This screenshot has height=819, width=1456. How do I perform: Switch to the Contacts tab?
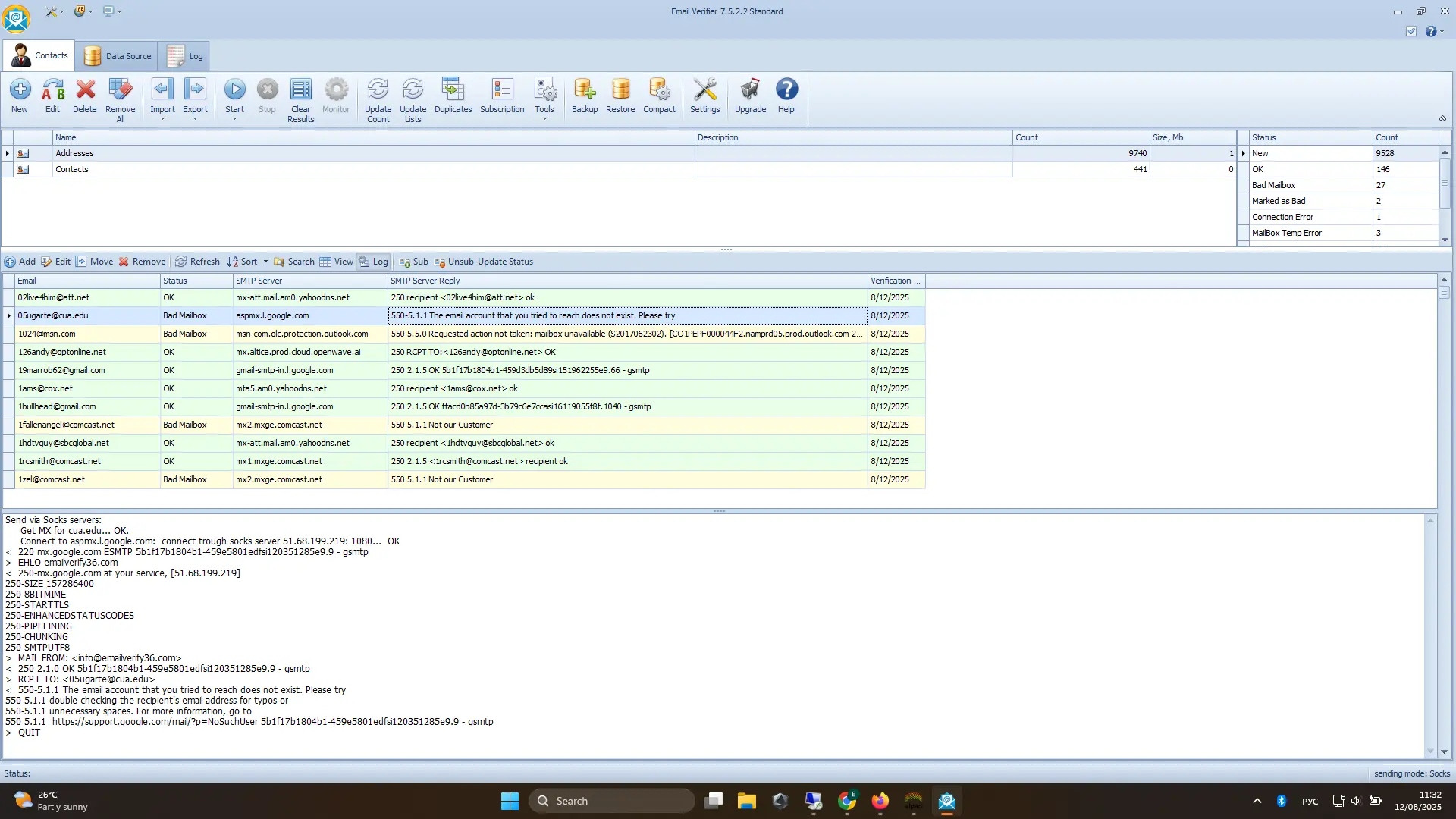coord(39,55)
